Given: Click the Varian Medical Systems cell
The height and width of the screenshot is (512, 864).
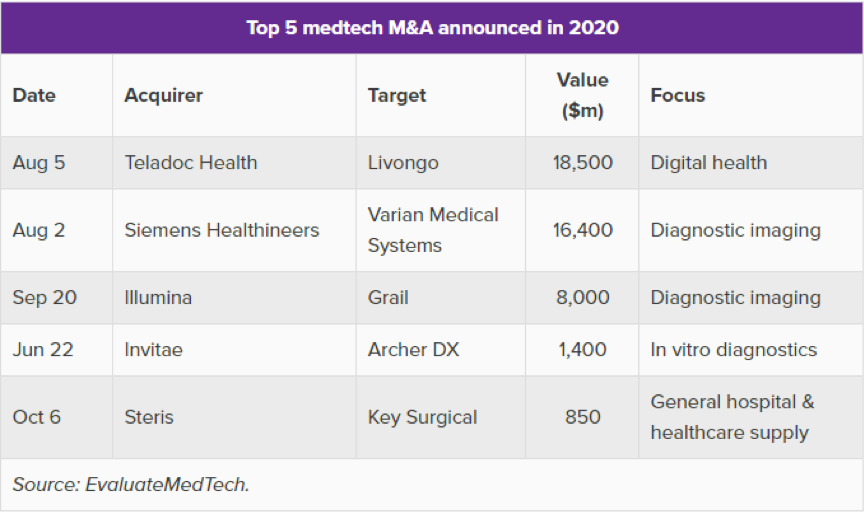Looking at the screenshot, I should (x=433, y=230).
